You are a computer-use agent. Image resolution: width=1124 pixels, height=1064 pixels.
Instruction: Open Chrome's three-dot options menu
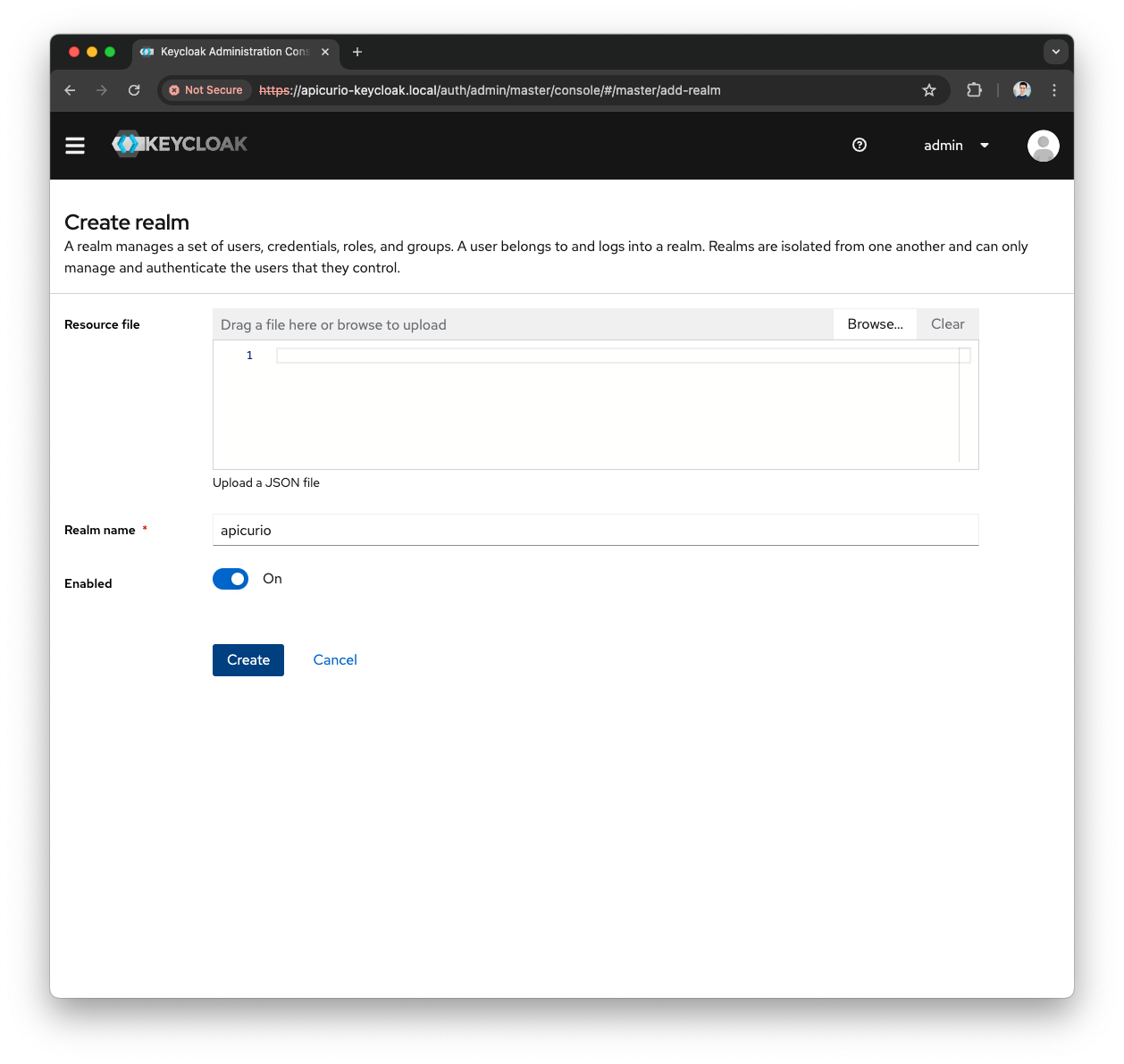[x=1054, y=90]
